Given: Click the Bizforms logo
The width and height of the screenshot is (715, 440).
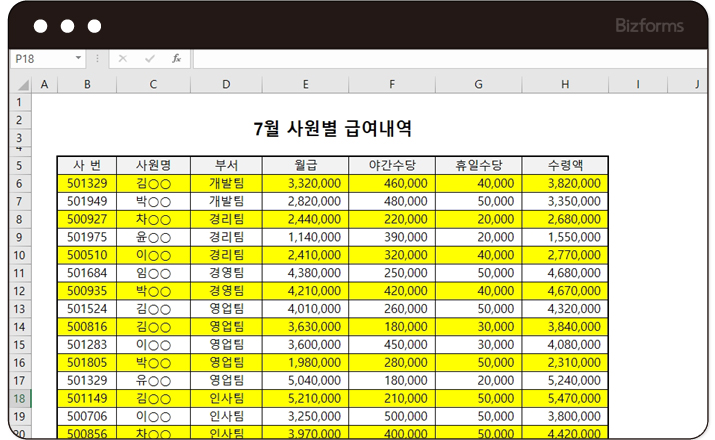Looking at the screenshot, I should (x=648, y=25).
